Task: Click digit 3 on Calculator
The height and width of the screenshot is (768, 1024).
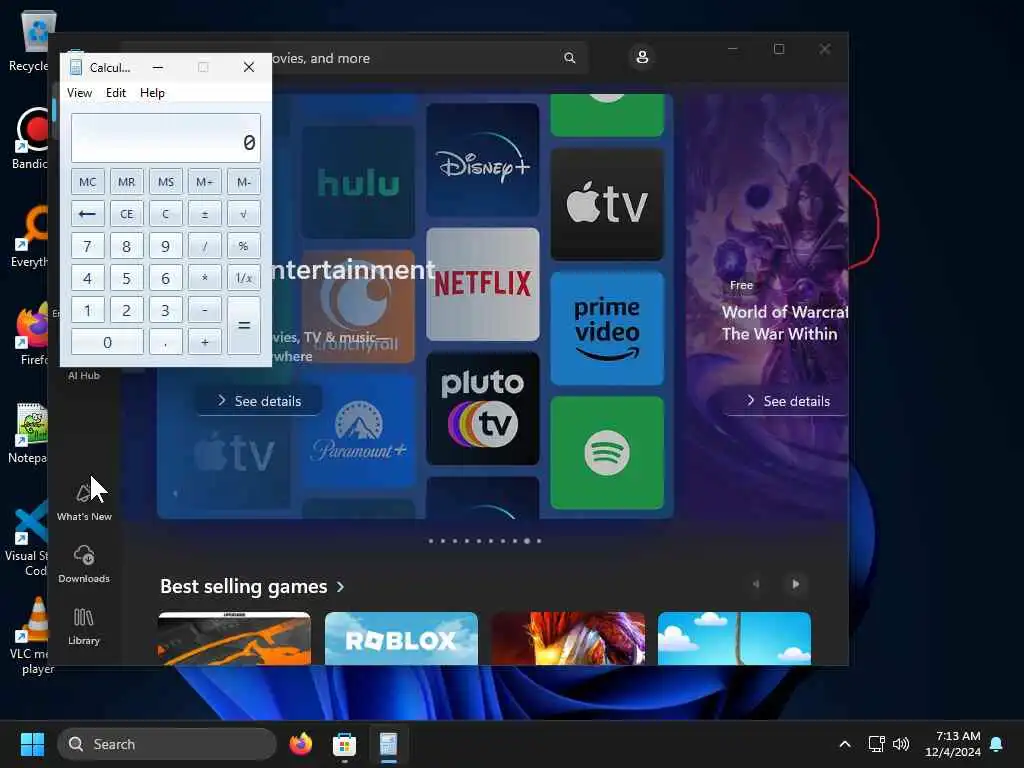Action: (x=166, y=310)
